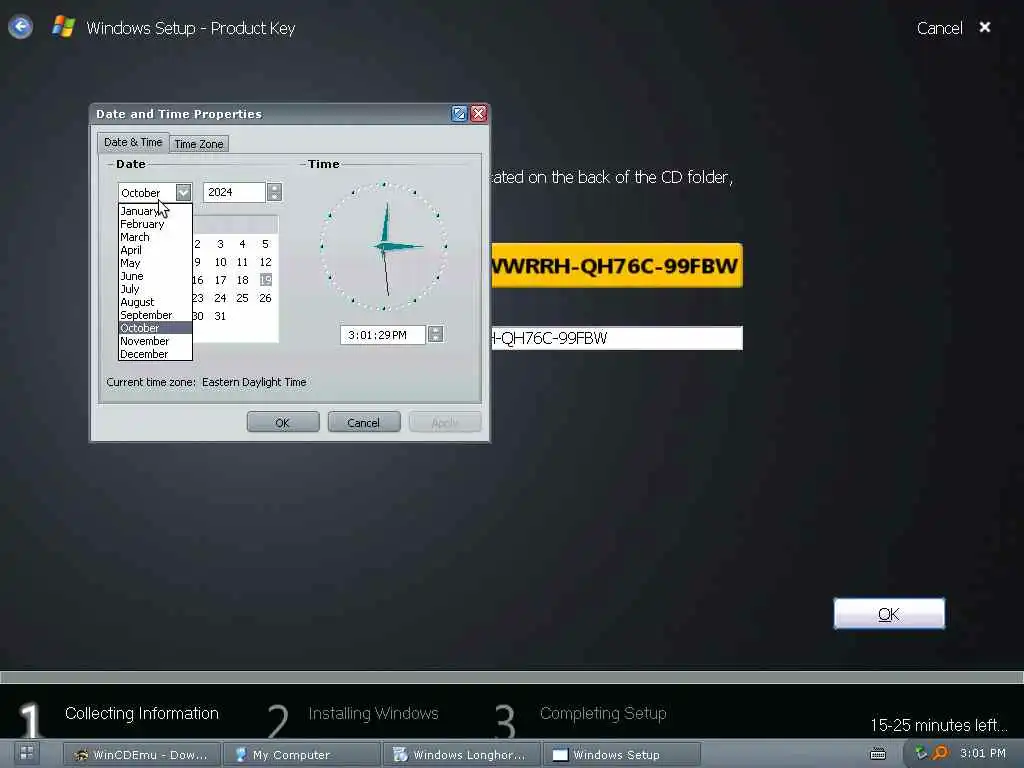The image size is (1024, 768).
Task: Select highlighted day 19 in calendar
Action: 265,280
